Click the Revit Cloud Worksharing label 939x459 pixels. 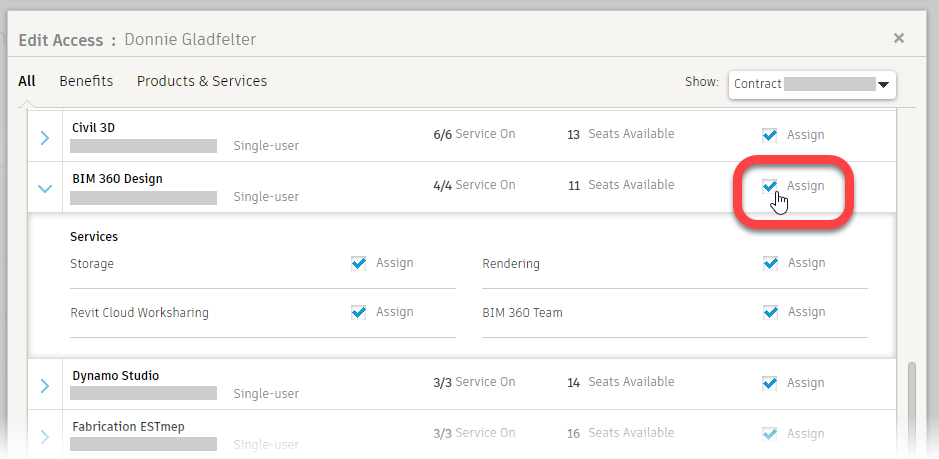tap(140, 313)
